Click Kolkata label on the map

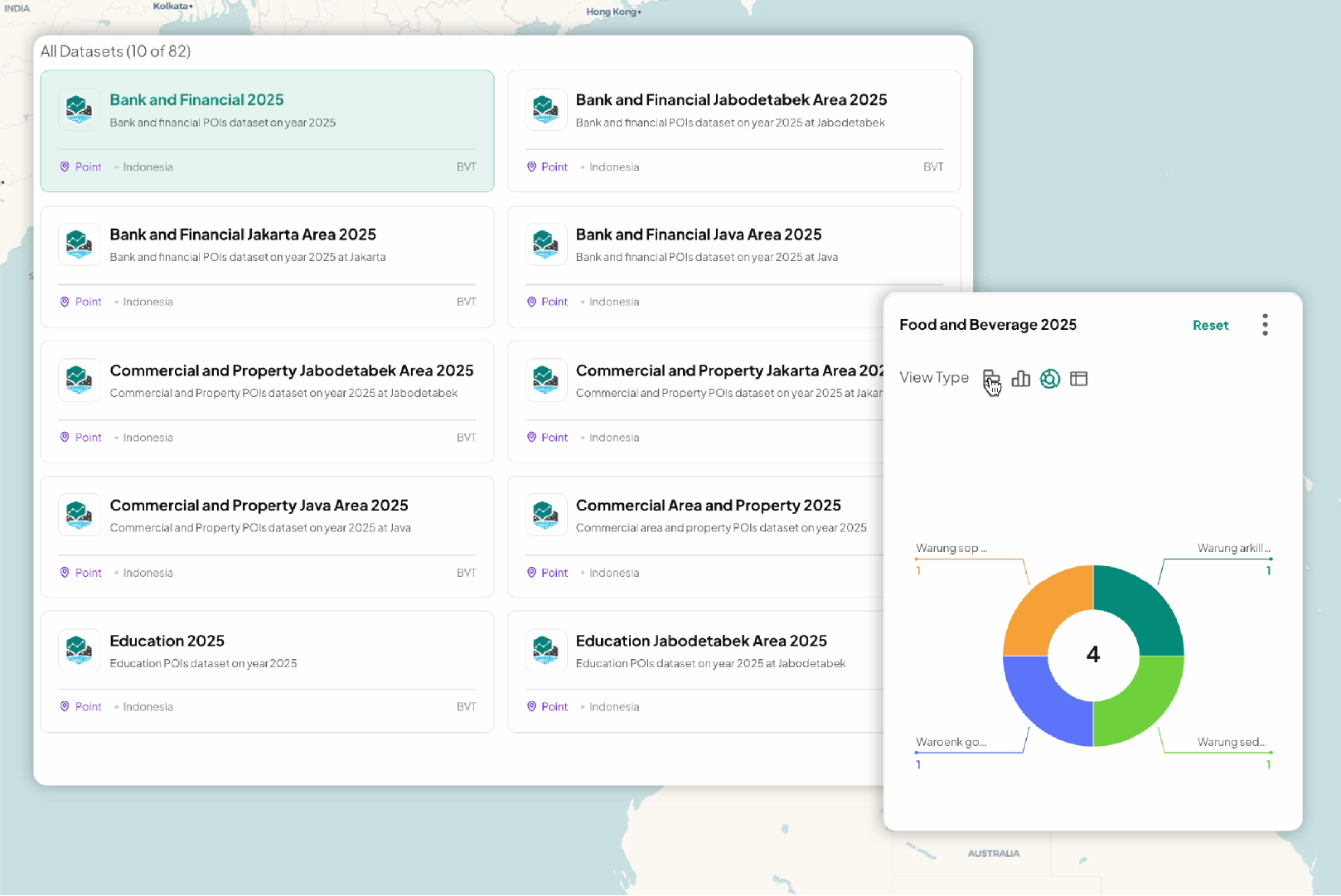click(171, 6)
